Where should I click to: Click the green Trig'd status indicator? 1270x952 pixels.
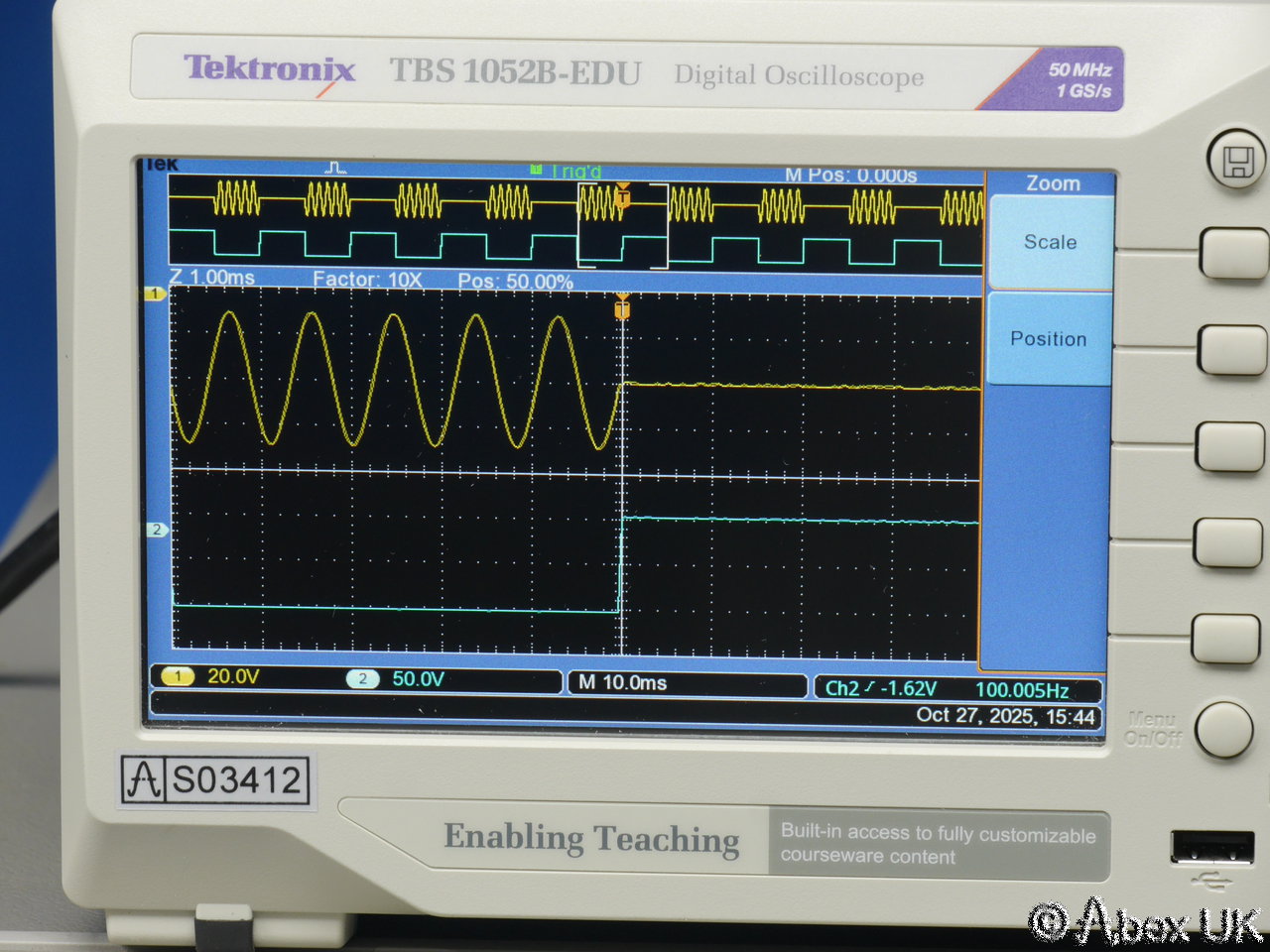pyautogui.click(x=568, y=172)
